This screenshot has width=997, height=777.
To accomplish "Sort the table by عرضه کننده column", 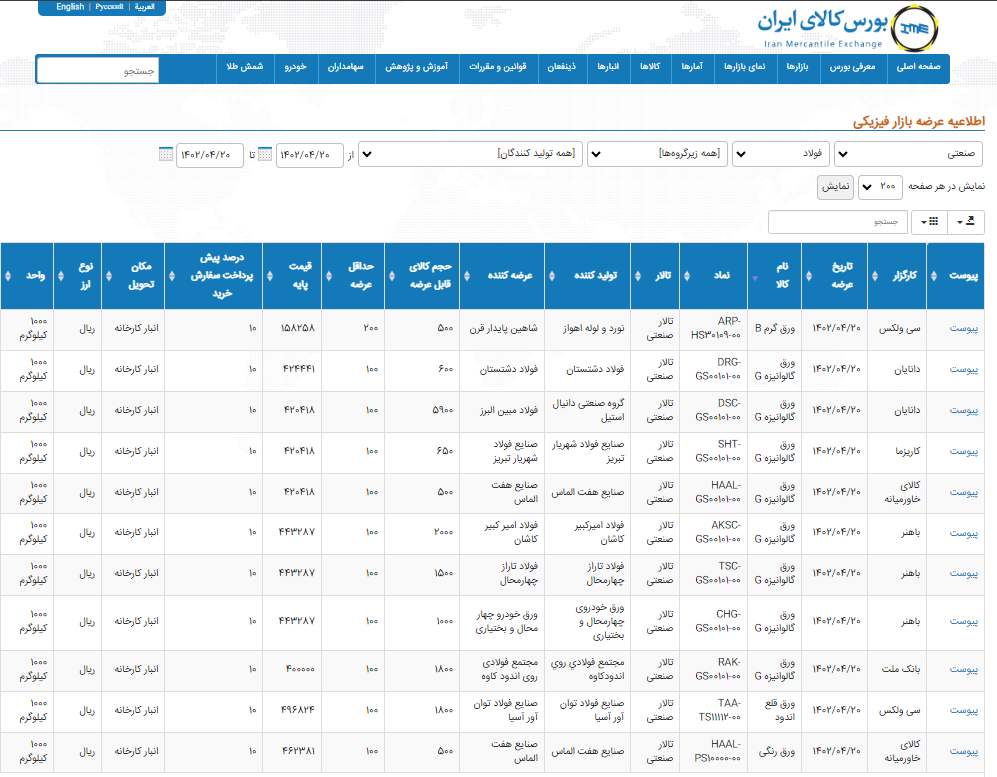I will pos(502,276).
